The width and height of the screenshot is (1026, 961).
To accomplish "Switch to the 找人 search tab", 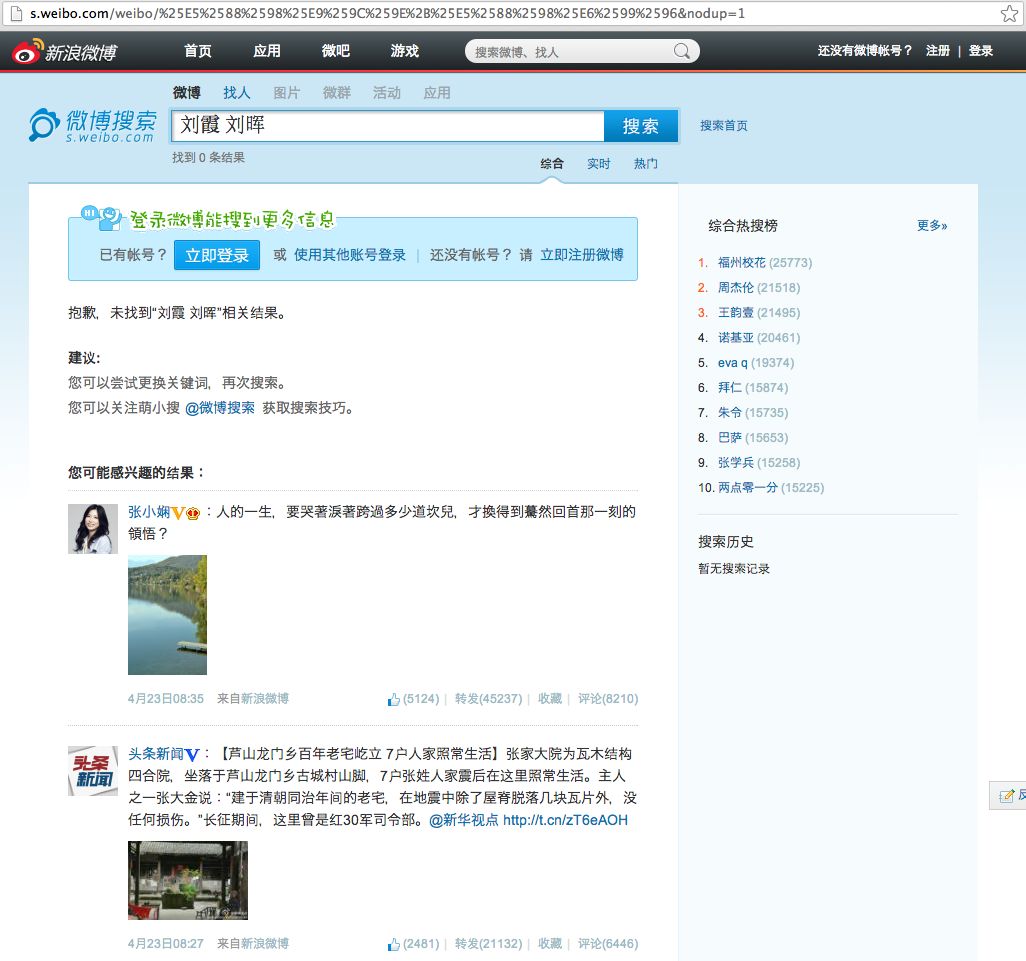I will (x=237, y=92).
